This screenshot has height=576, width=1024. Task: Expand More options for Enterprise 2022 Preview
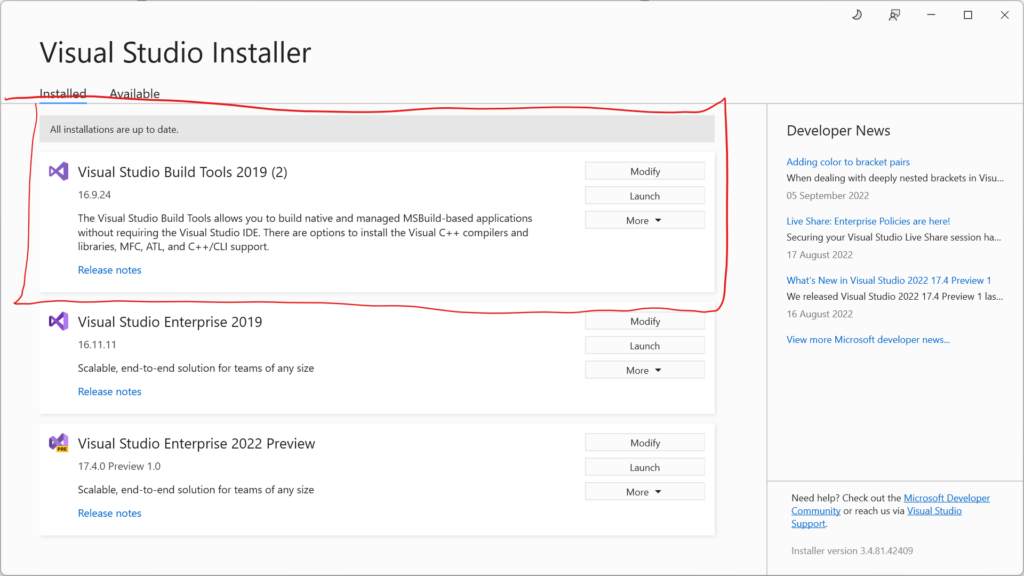pos(645,492)
